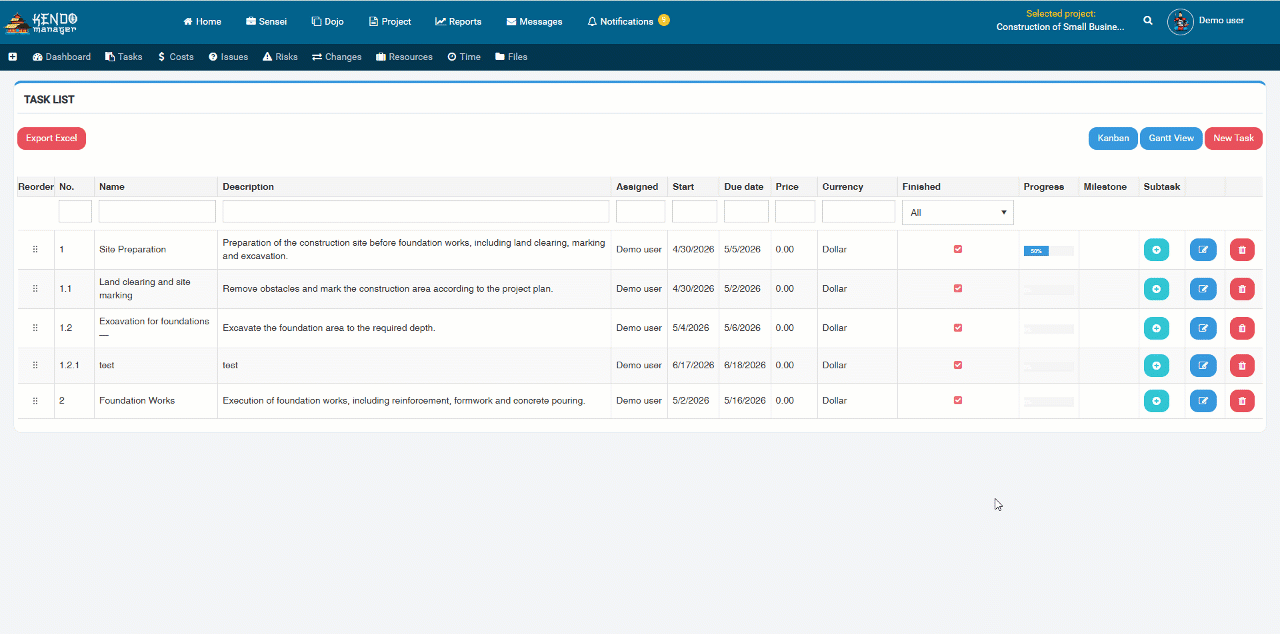The height and width of the screenshot is (634, 1280).
Task: Click the Demo user avatar
Action: coord(1181,21)
